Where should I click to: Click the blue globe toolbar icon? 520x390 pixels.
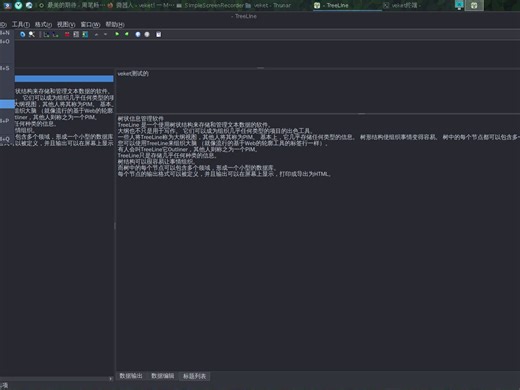coord(138,34)
